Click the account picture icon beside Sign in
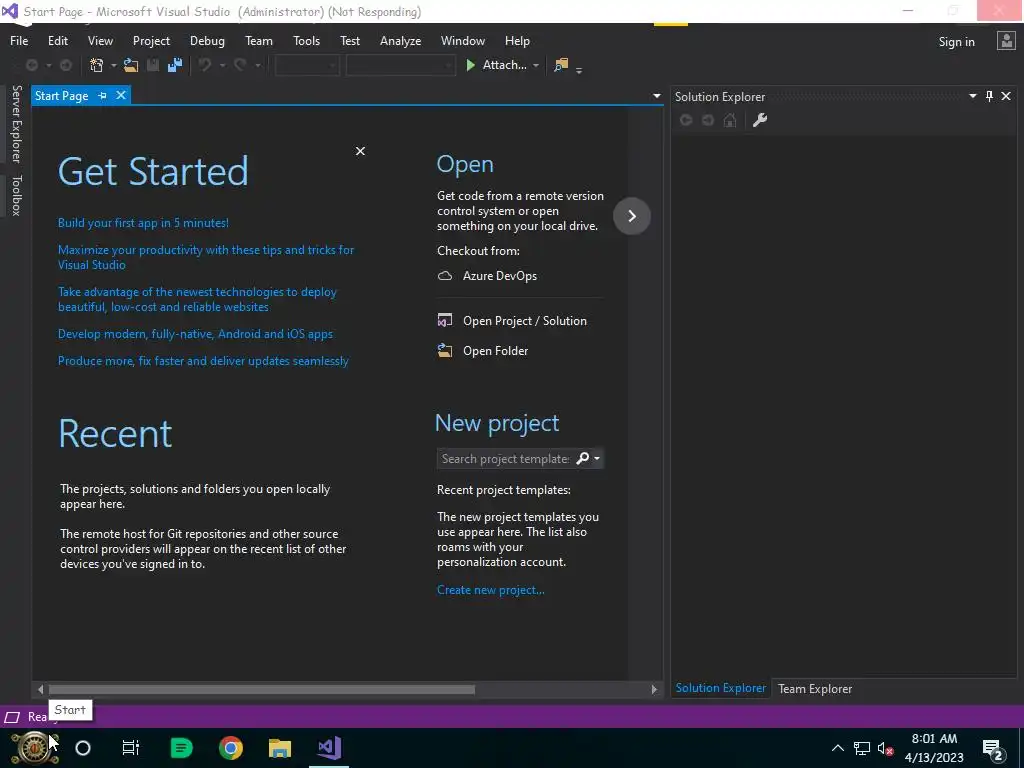Image resolution: width=1024 pixels, height=768 pixels. 1006,41
